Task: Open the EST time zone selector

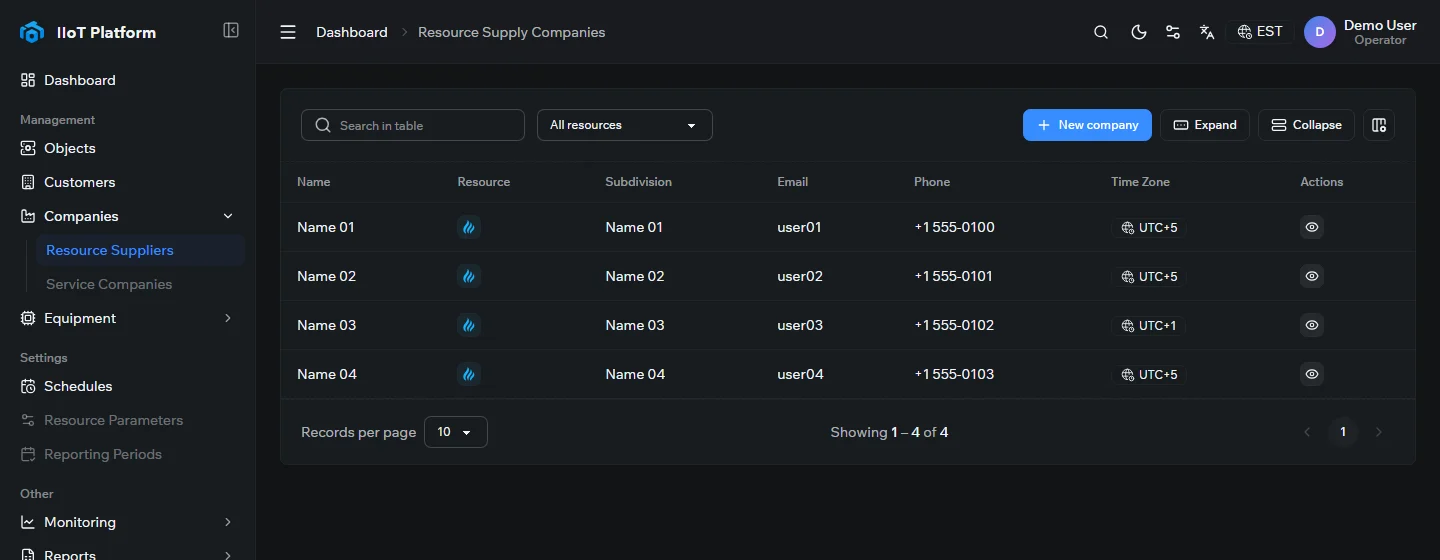Action: pyautogui.click(x=1260, y=32)
